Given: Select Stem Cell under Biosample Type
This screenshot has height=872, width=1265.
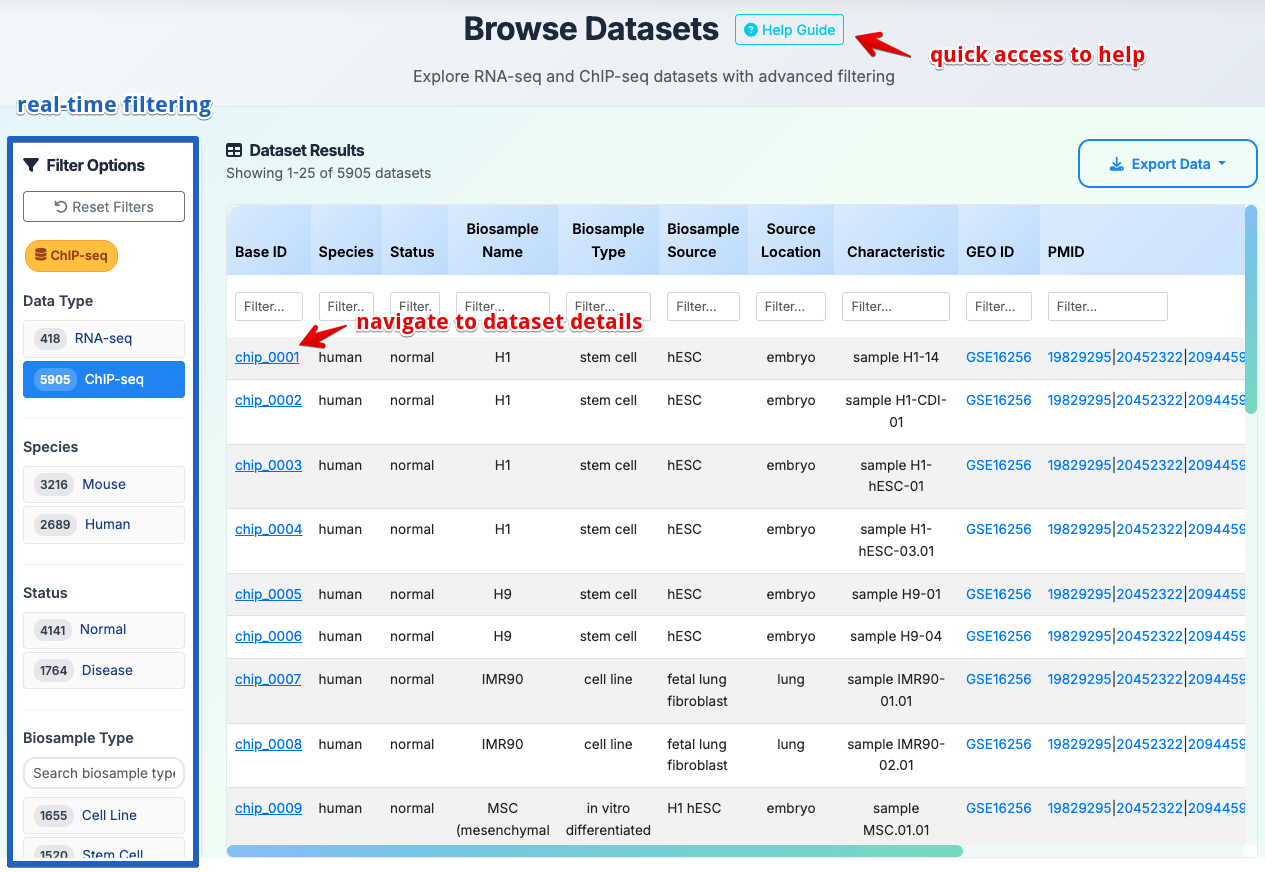Looking at the screenshot, I should [104, 852].
